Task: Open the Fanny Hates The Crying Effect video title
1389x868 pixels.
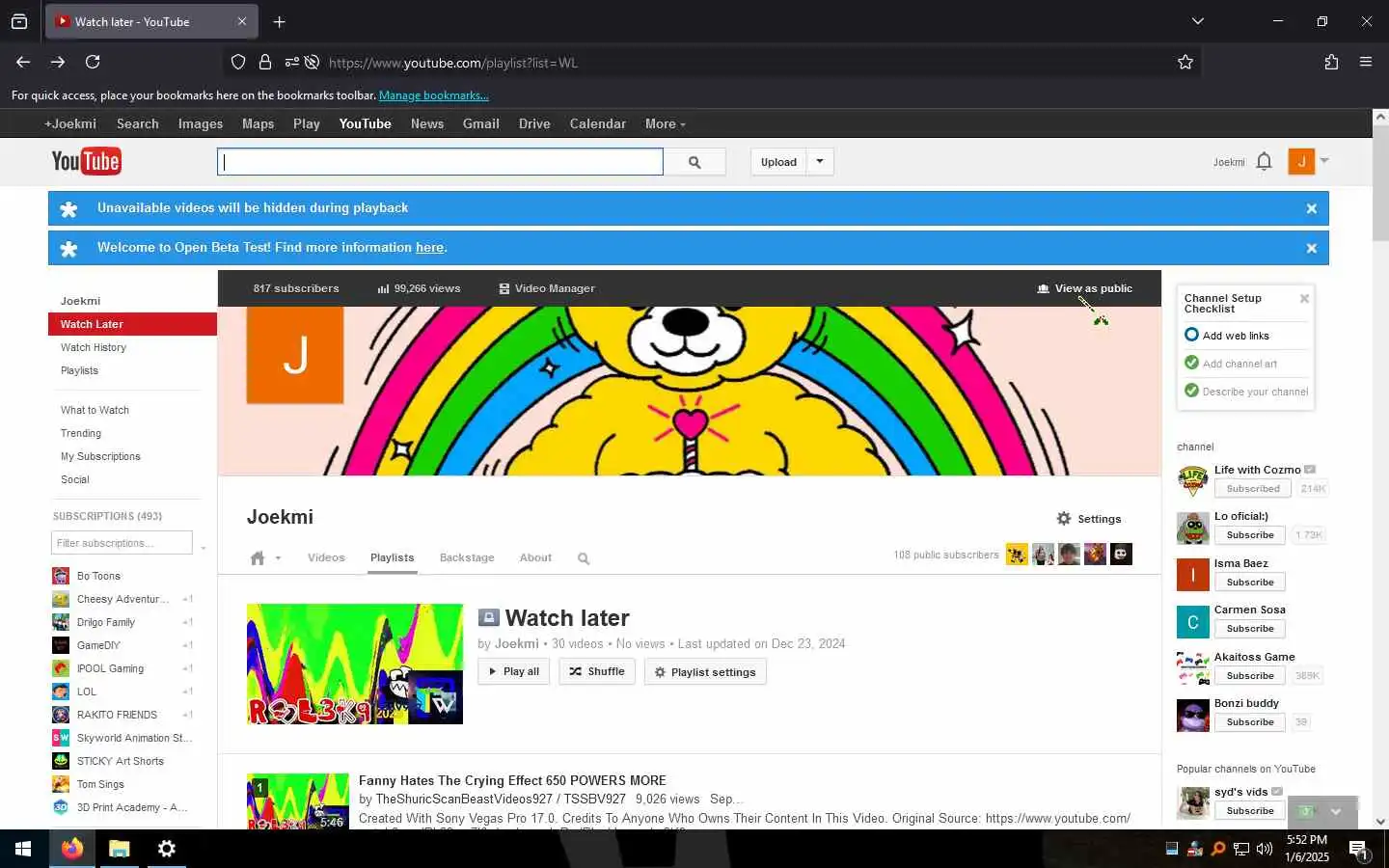Action: coord(512,780)
